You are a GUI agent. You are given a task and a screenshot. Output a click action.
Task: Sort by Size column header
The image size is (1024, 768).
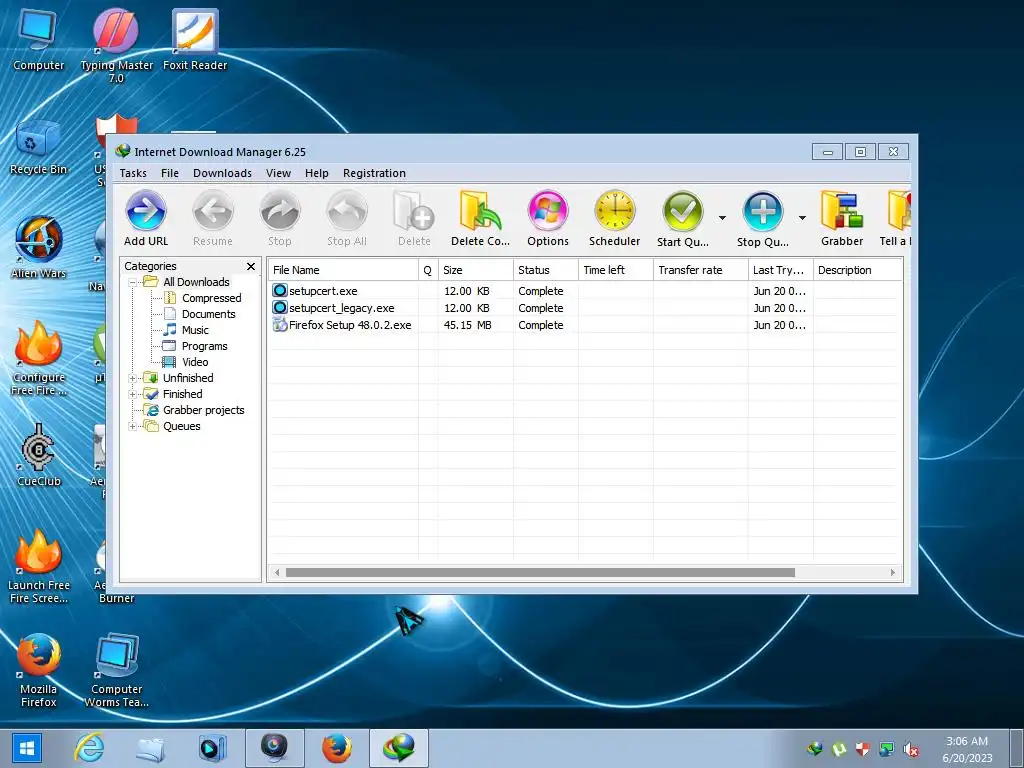pyautogui.click(x=475, y=270)
